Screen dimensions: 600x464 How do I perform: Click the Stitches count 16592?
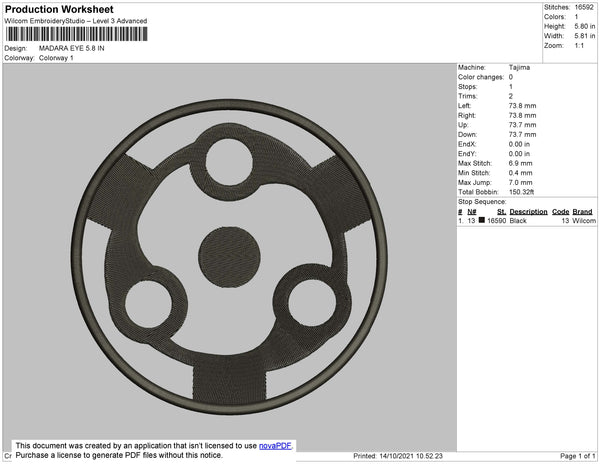coord(585,7)
